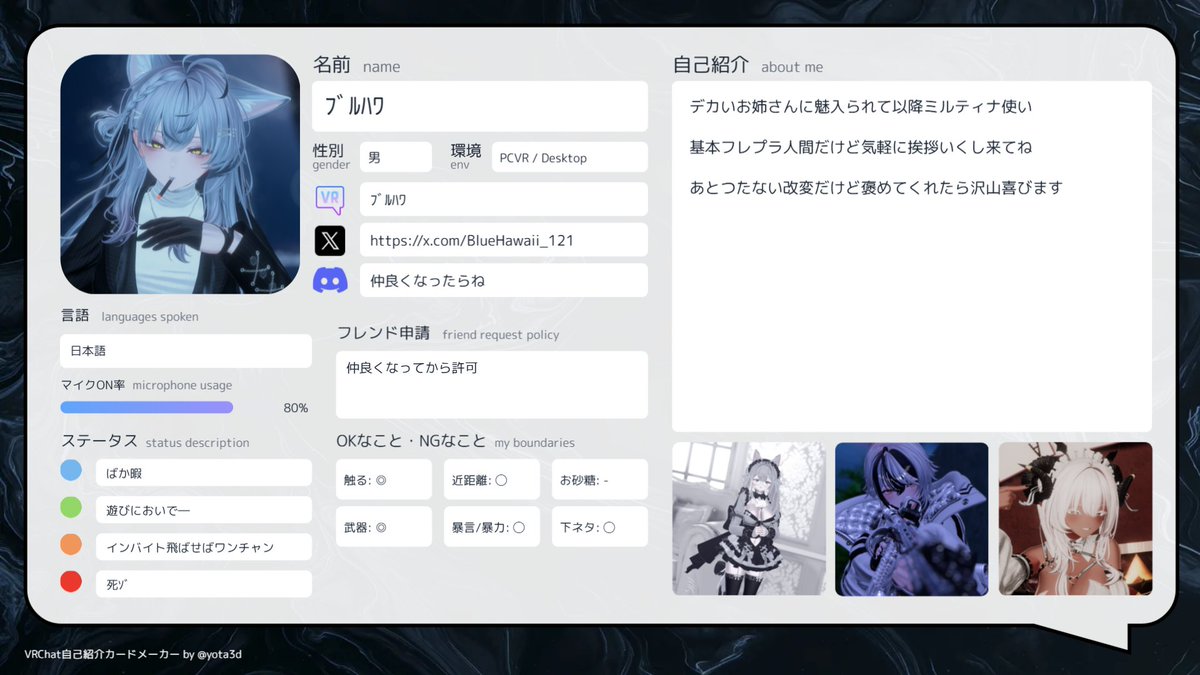Click the 暴言/暴力: ○ boundary box

tap(492, 526)
